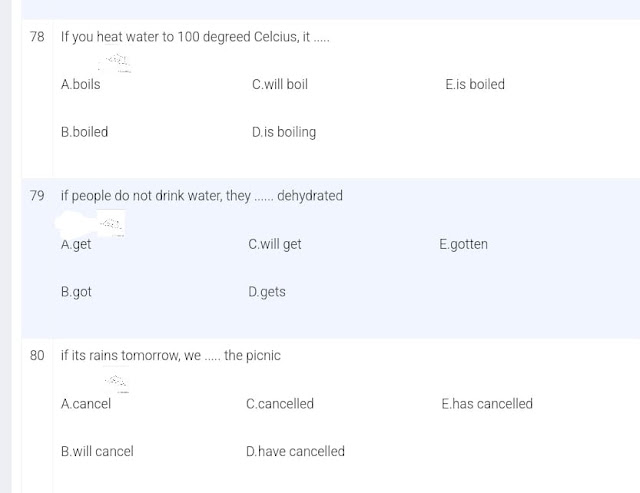Viewport: 640px width, 493px height.
Task: Choose option B.got
Action: (76, 292)
